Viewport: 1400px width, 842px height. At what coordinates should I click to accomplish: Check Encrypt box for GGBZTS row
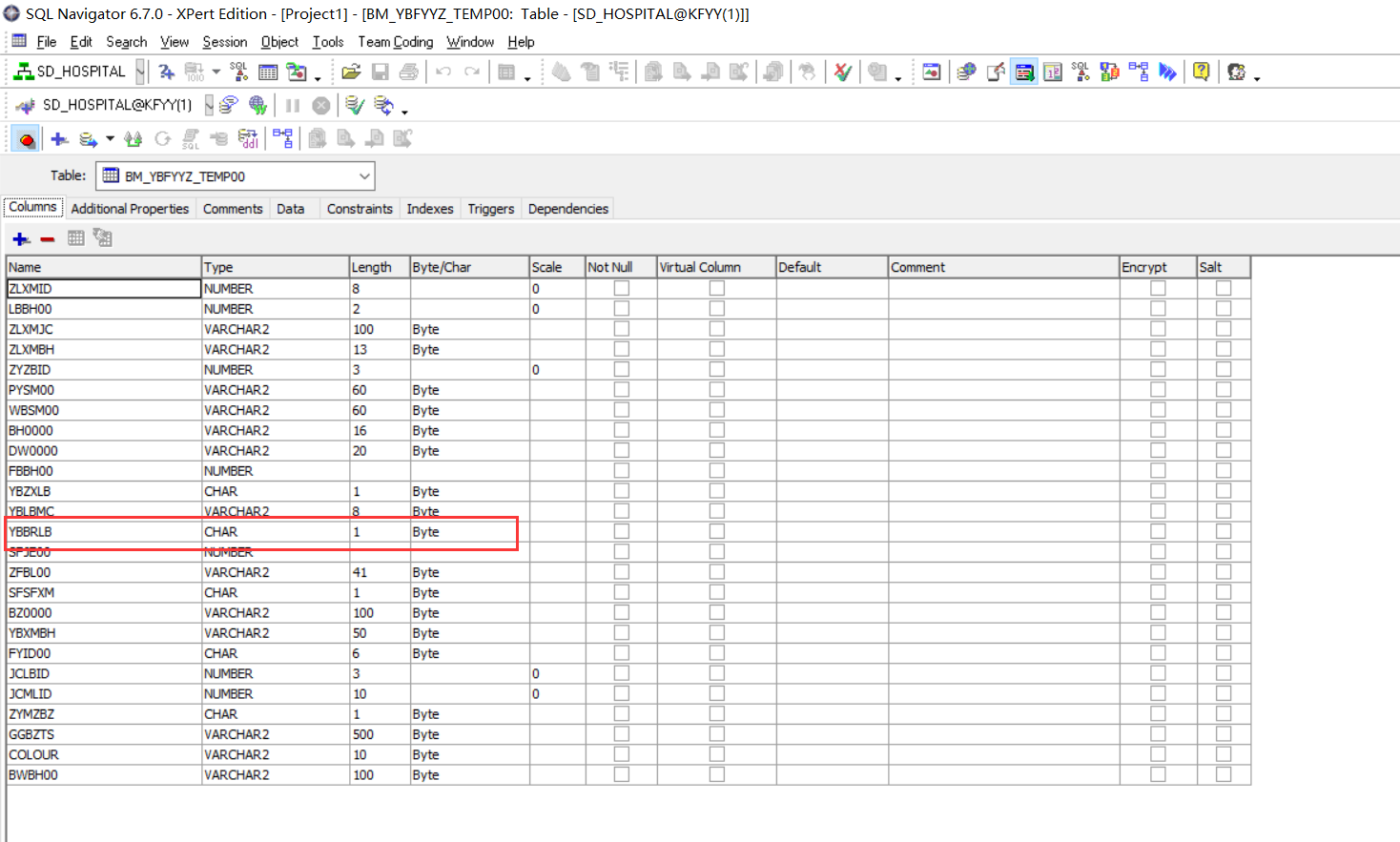[x=1158, y=734]
